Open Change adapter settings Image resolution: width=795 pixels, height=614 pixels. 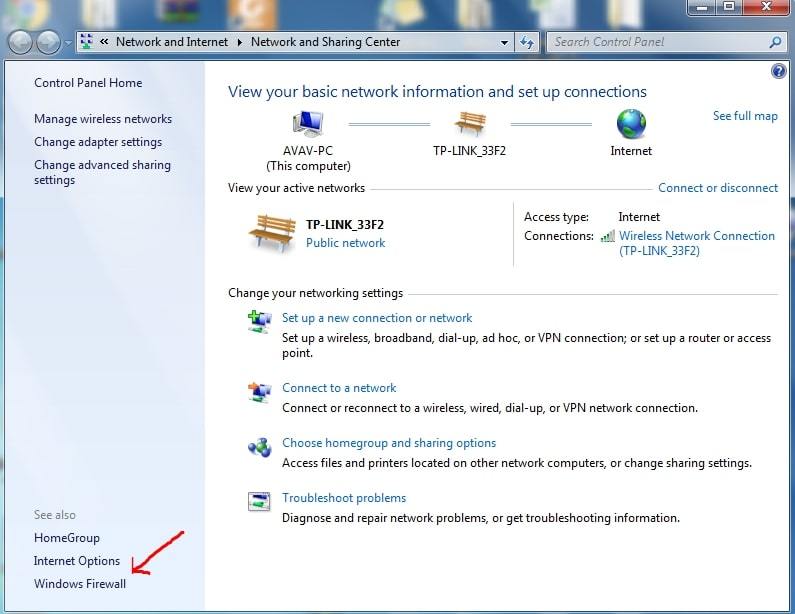(x=98, y=142)
